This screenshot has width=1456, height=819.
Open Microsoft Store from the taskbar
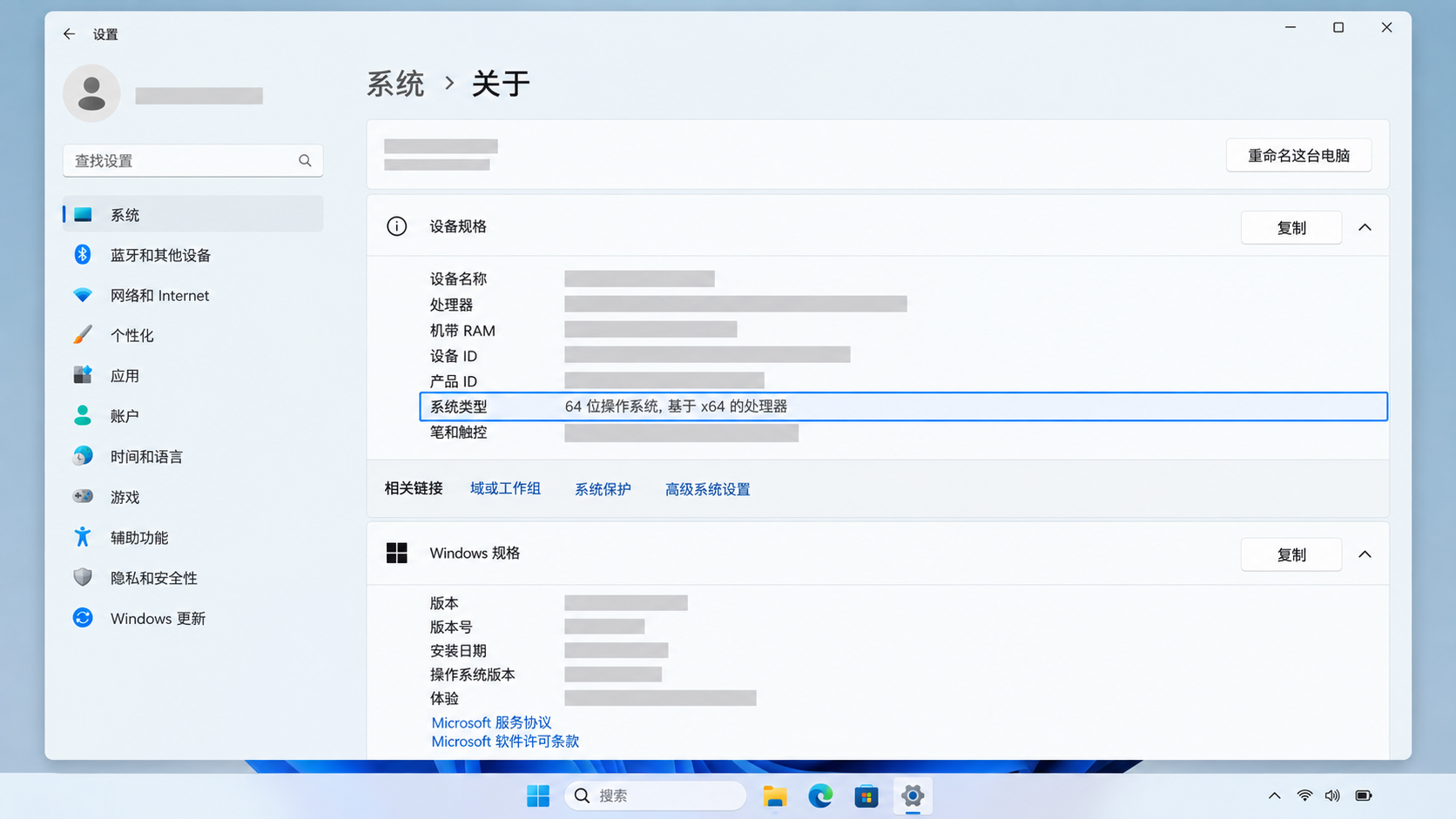866,796
